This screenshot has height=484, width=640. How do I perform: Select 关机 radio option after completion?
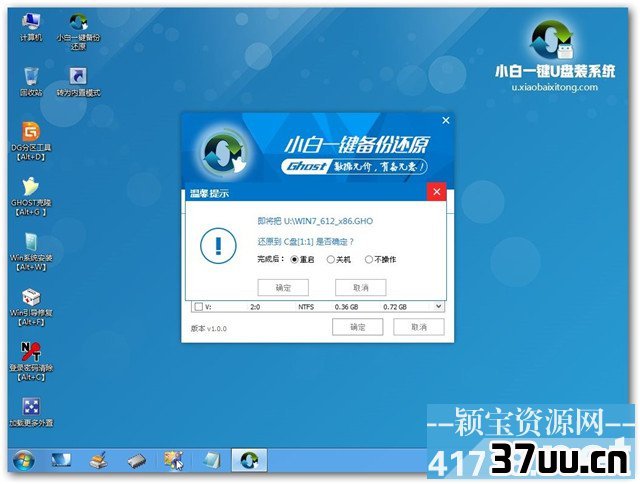339,260
